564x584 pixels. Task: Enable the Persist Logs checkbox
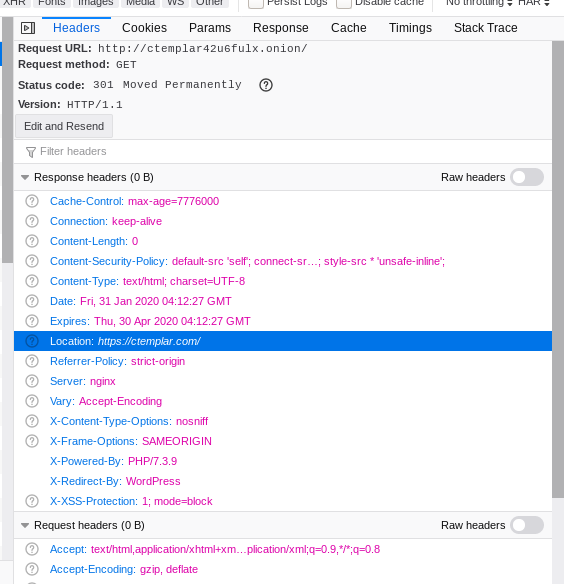pyautogui.click(x=256, y=3)
